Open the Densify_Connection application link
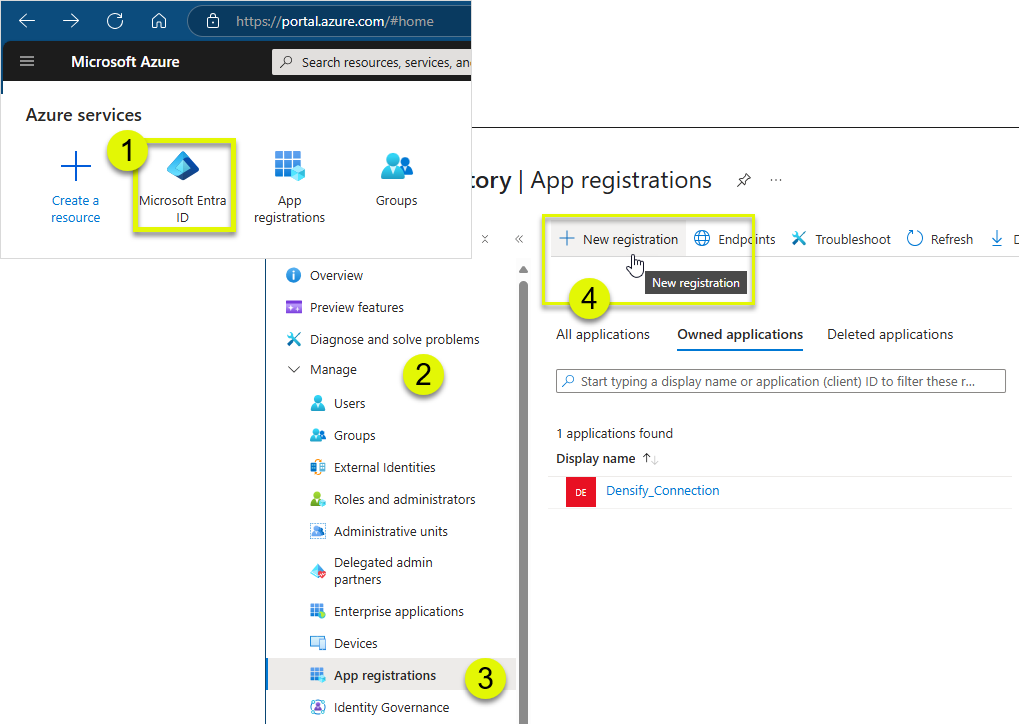This screenshot has width=1019, height=724. 662,491
